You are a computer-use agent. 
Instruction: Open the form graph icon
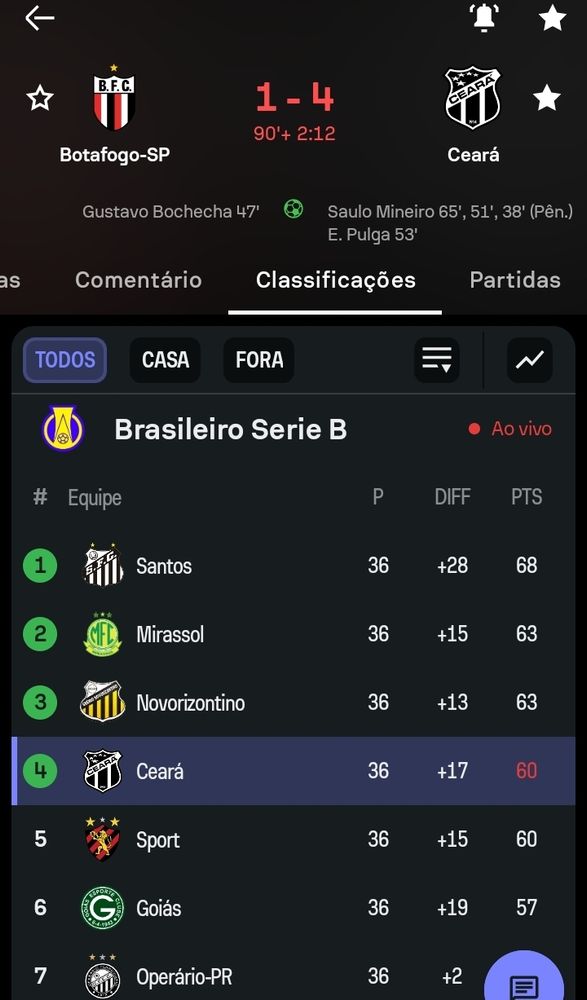click(x=528, y=360)
